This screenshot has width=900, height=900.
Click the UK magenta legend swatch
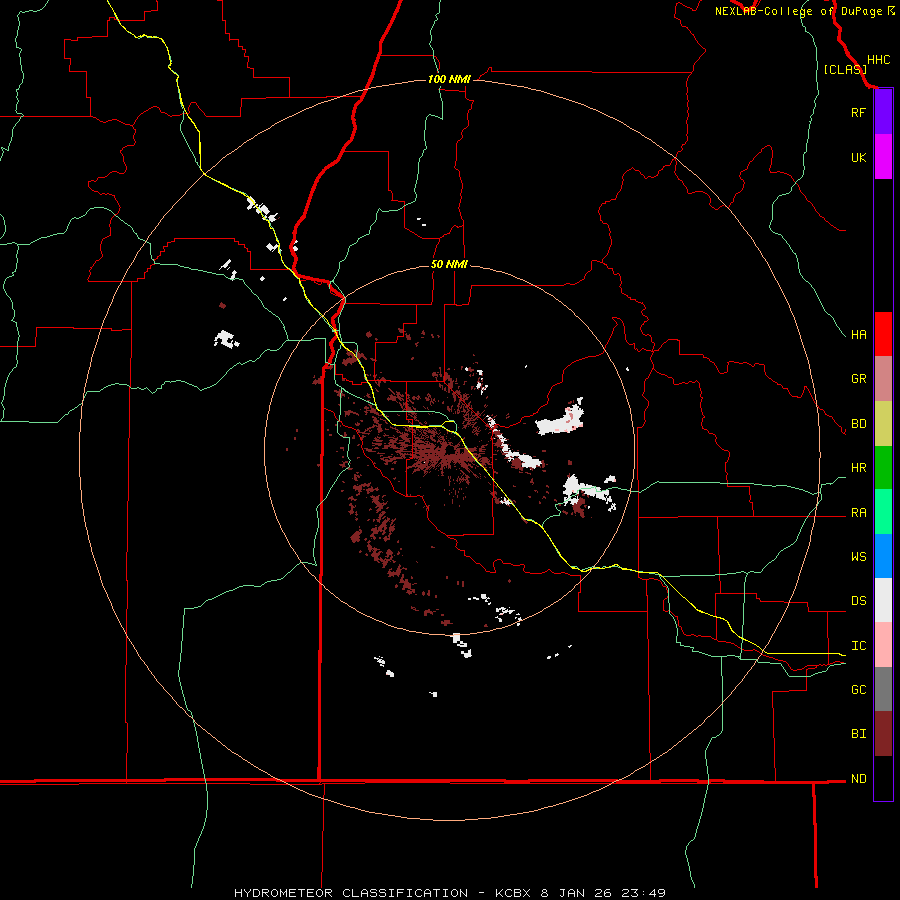(x=883, y=157)
